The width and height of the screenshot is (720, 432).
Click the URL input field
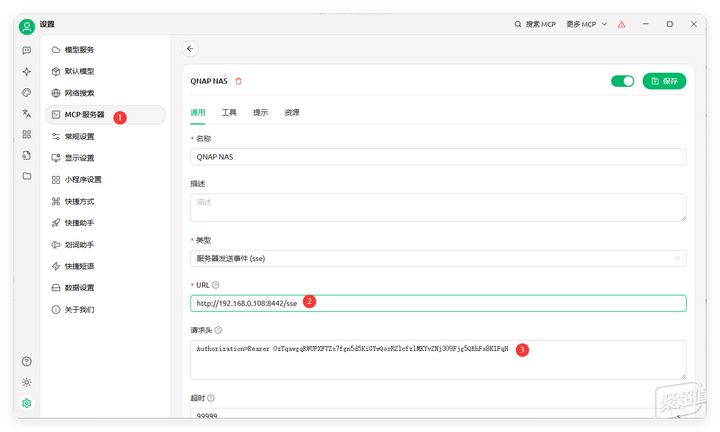[x=438, y=303]
